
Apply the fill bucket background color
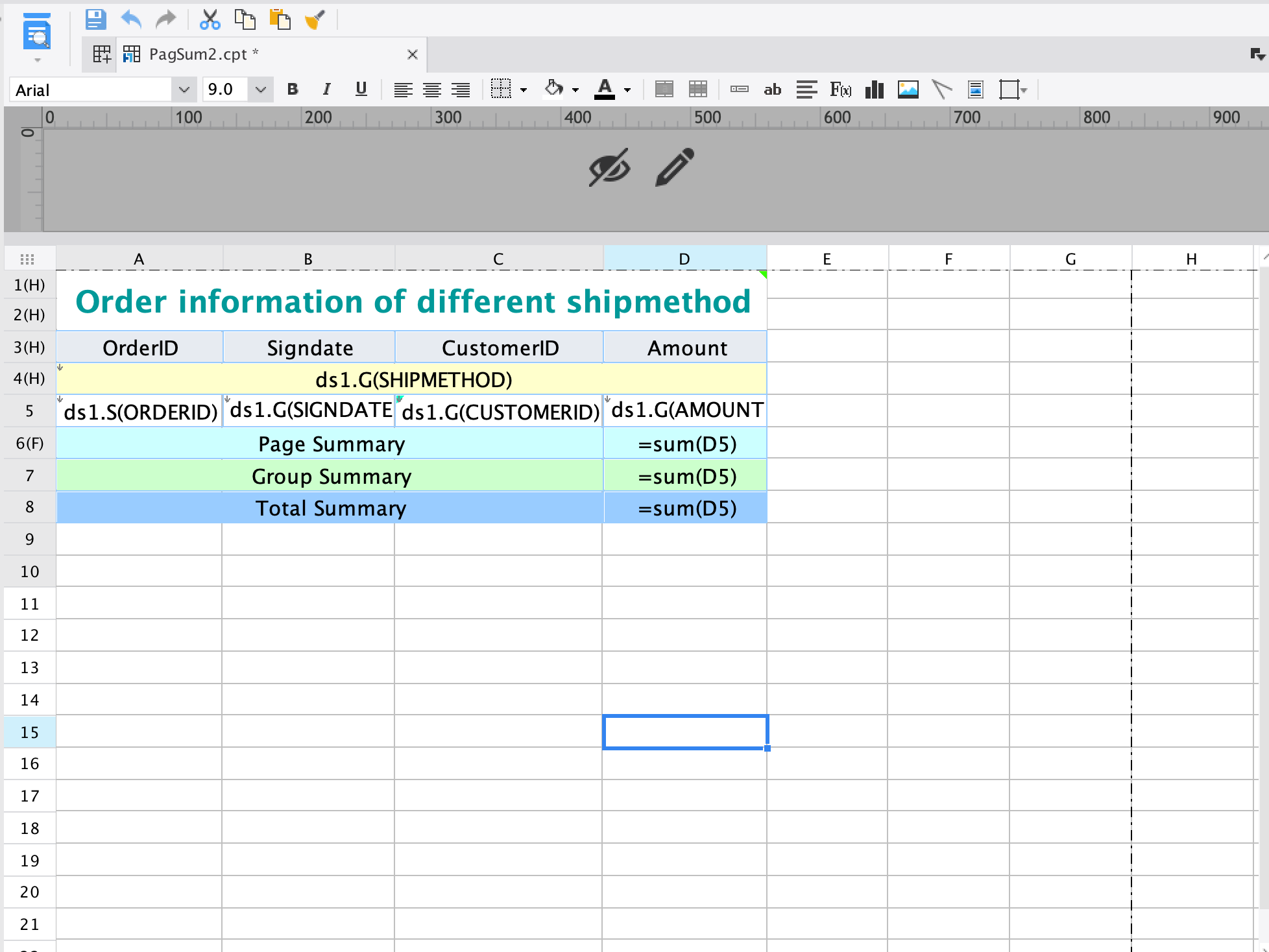[x=553, y=89]
